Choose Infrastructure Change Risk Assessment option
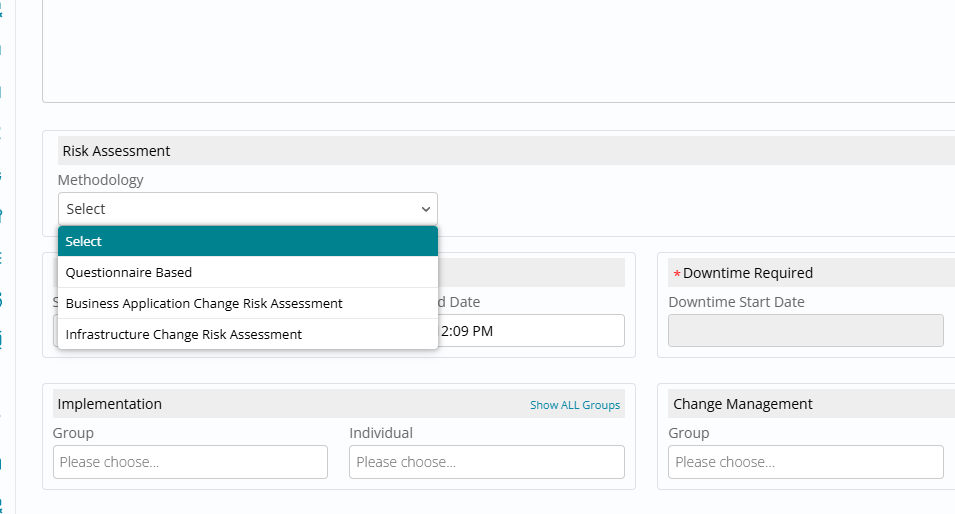The height and width of the screenshot is (514, 955). coord(247,334)
